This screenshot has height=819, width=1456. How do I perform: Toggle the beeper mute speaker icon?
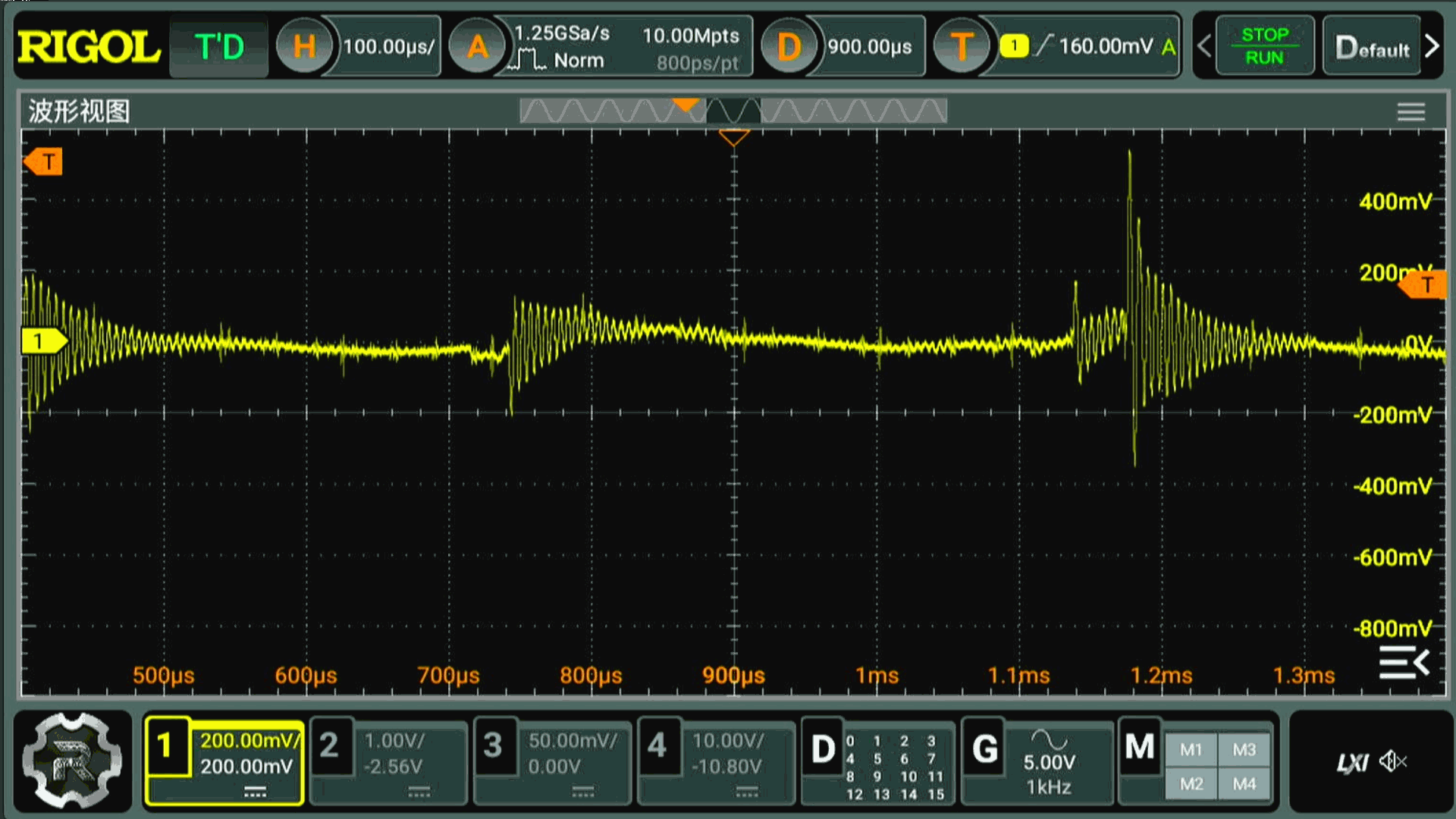point(1392,761)
